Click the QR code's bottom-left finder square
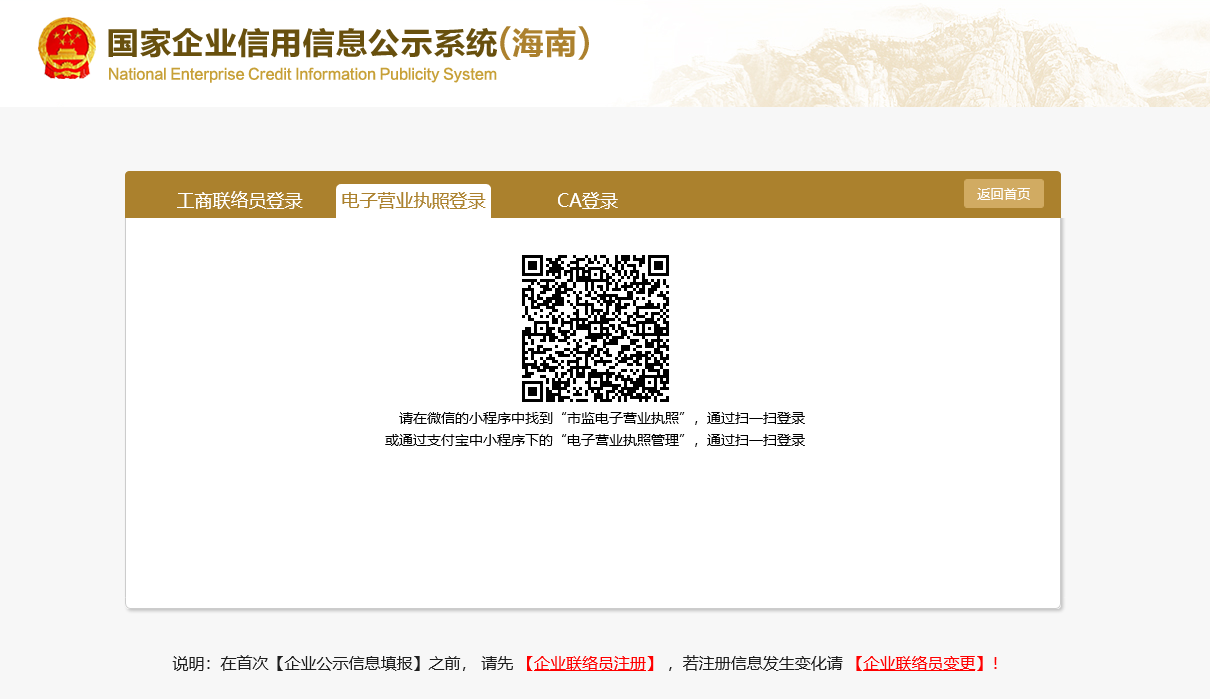1210x699 pixels. [533, 390]
